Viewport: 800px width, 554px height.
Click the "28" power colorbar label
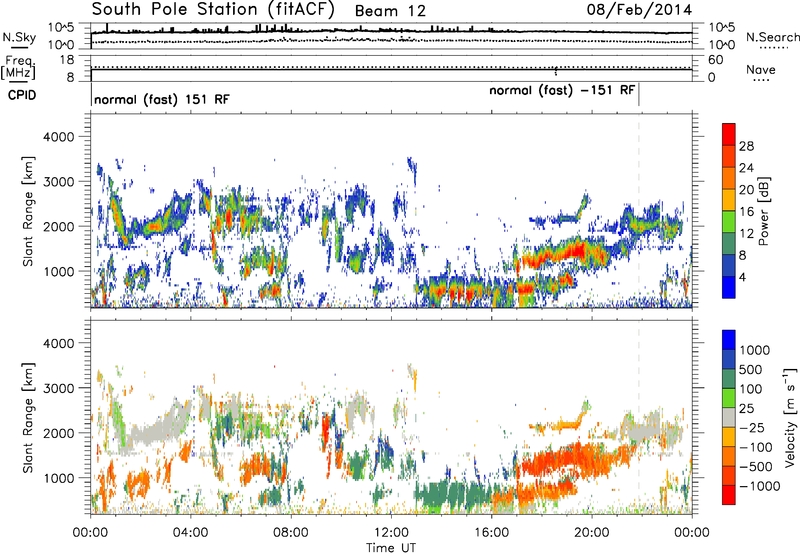[x=746, y=146]
